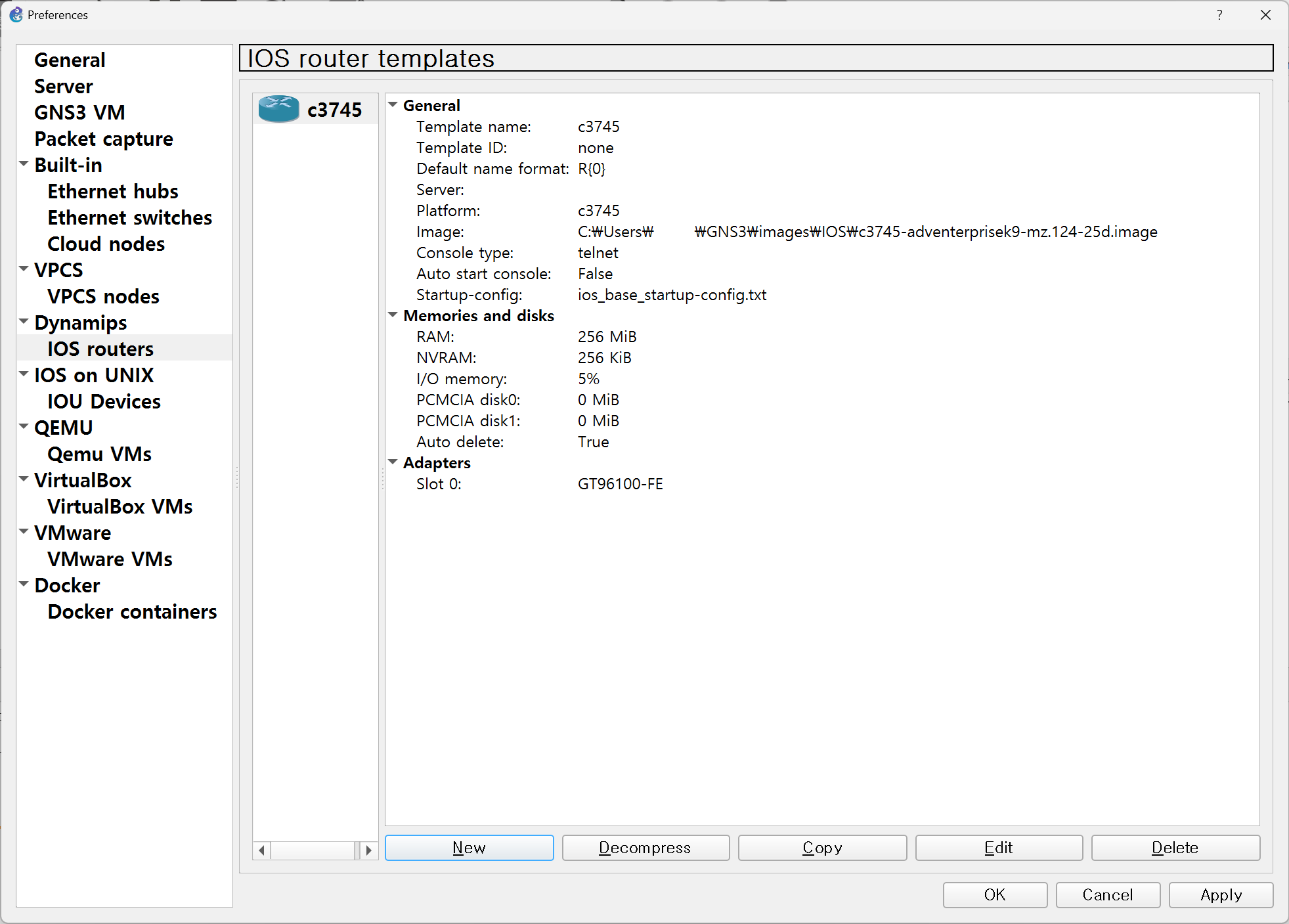The width and height of the screenshot is (1289, 924).
Task: Edit the selected c3745 template
Action: 998,848
